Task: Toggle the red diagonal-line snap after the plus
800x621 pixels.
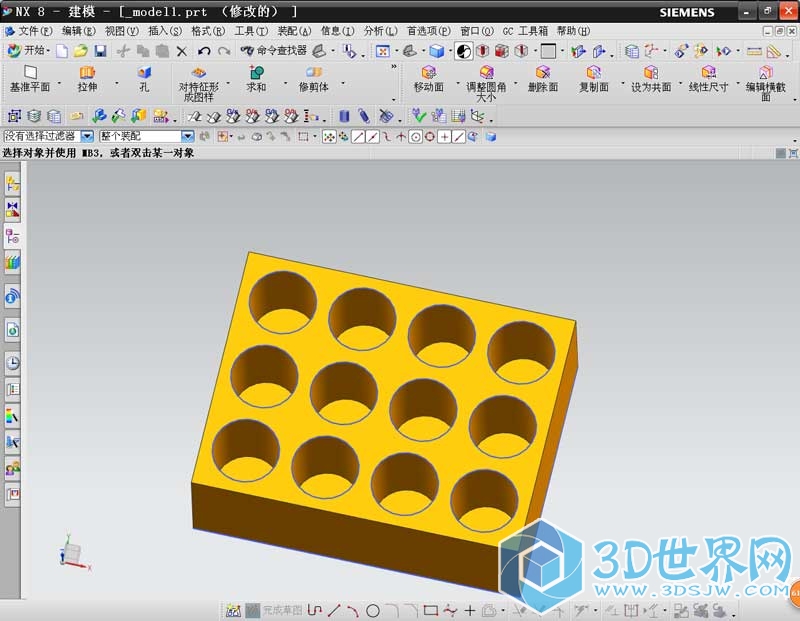Action: [x=459, y=137]
